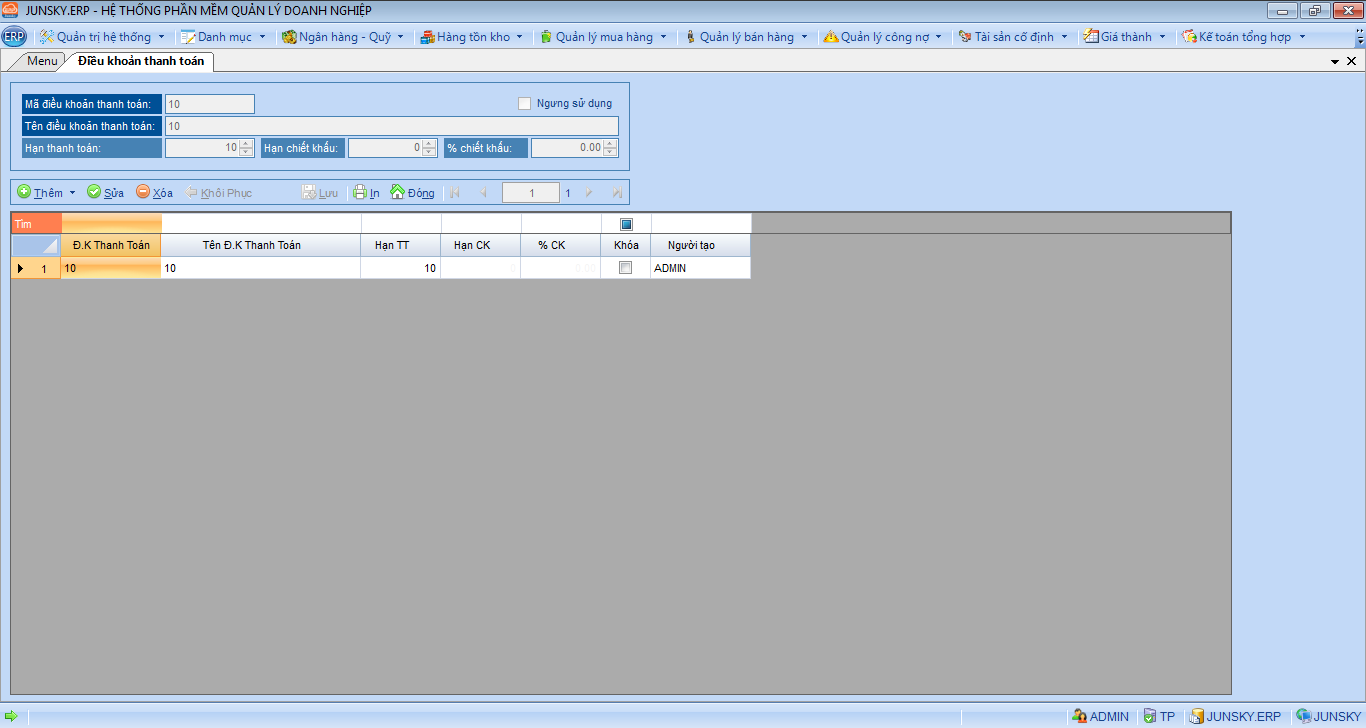The height and width of the screenshot is (728, 1366).
Task: Open the tab list dropdown arrow
Action: (x=1335, y=62)
